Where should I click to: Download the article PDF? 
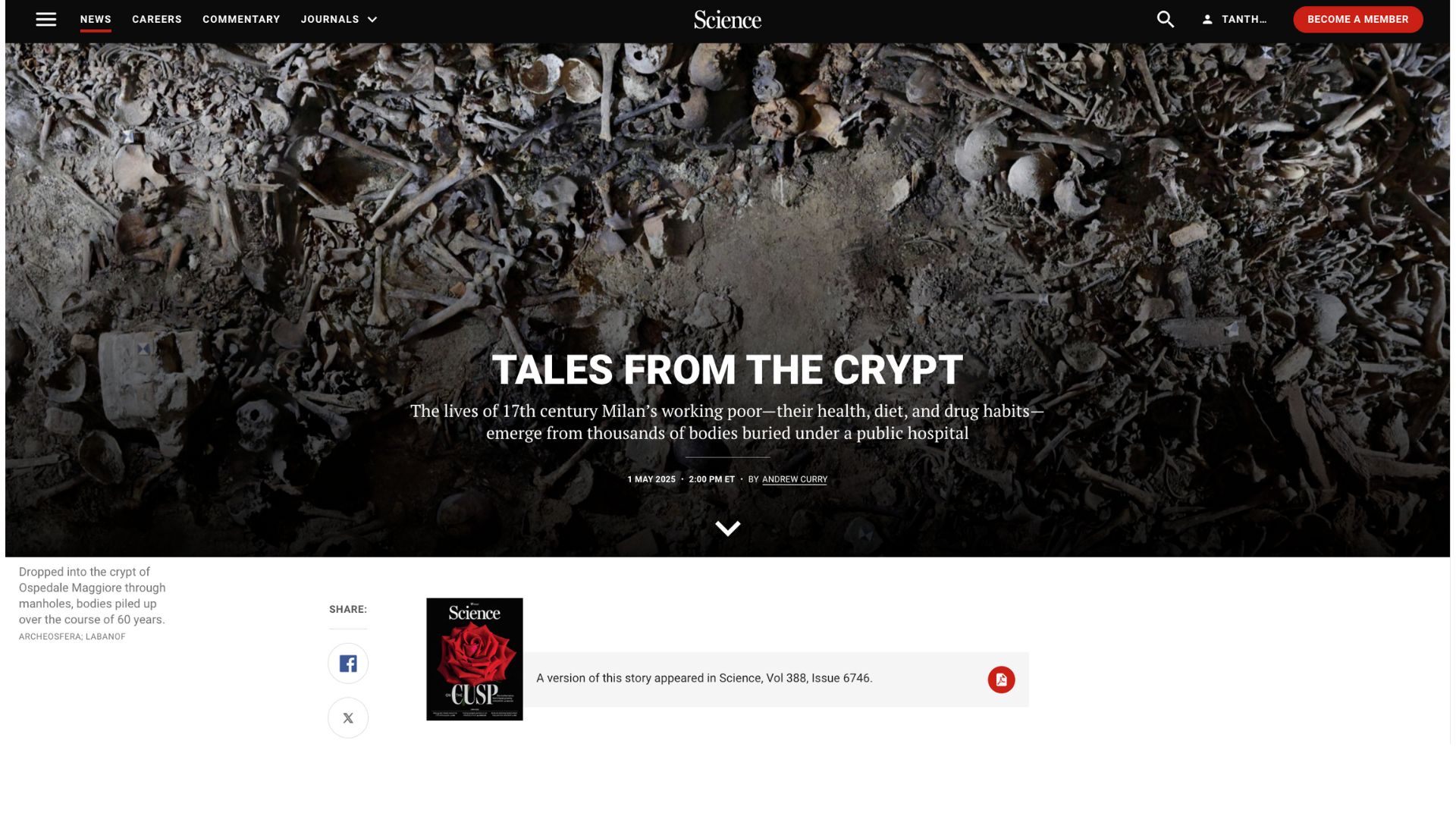click(x=1001, y=679)
